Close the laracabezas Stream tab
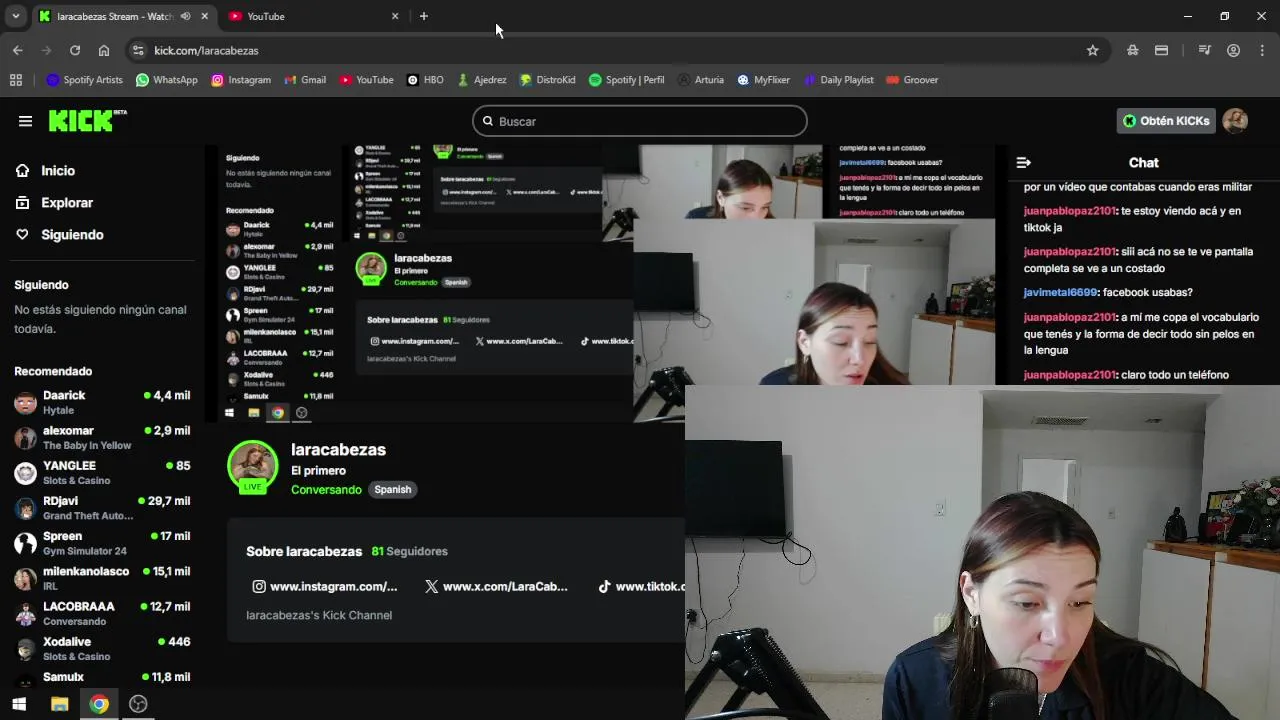Screen dimensions: 1280x720 click(205, 16)
